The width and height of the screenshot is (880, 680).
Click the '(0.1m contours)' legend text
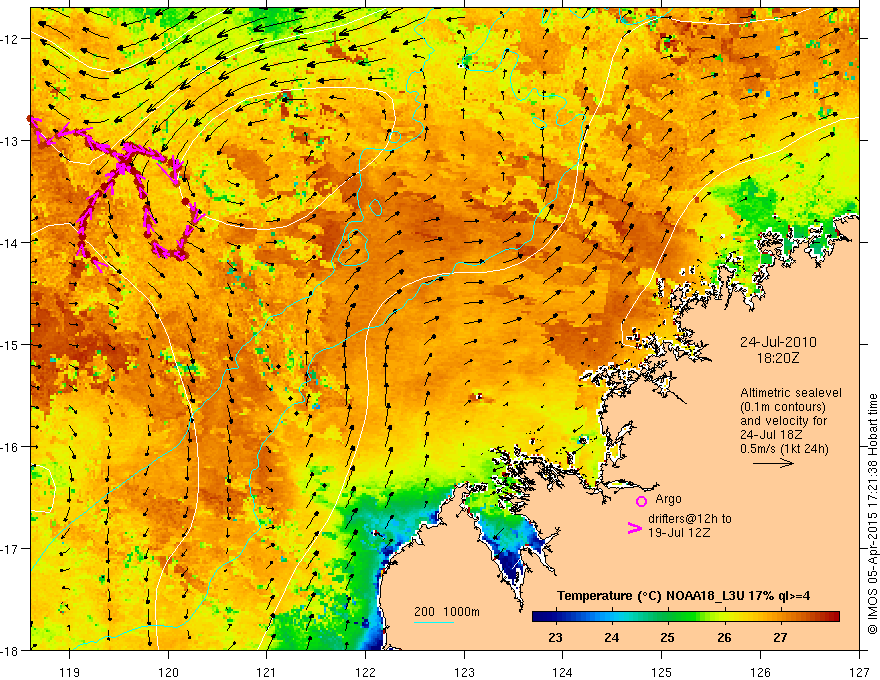(782, 407)
